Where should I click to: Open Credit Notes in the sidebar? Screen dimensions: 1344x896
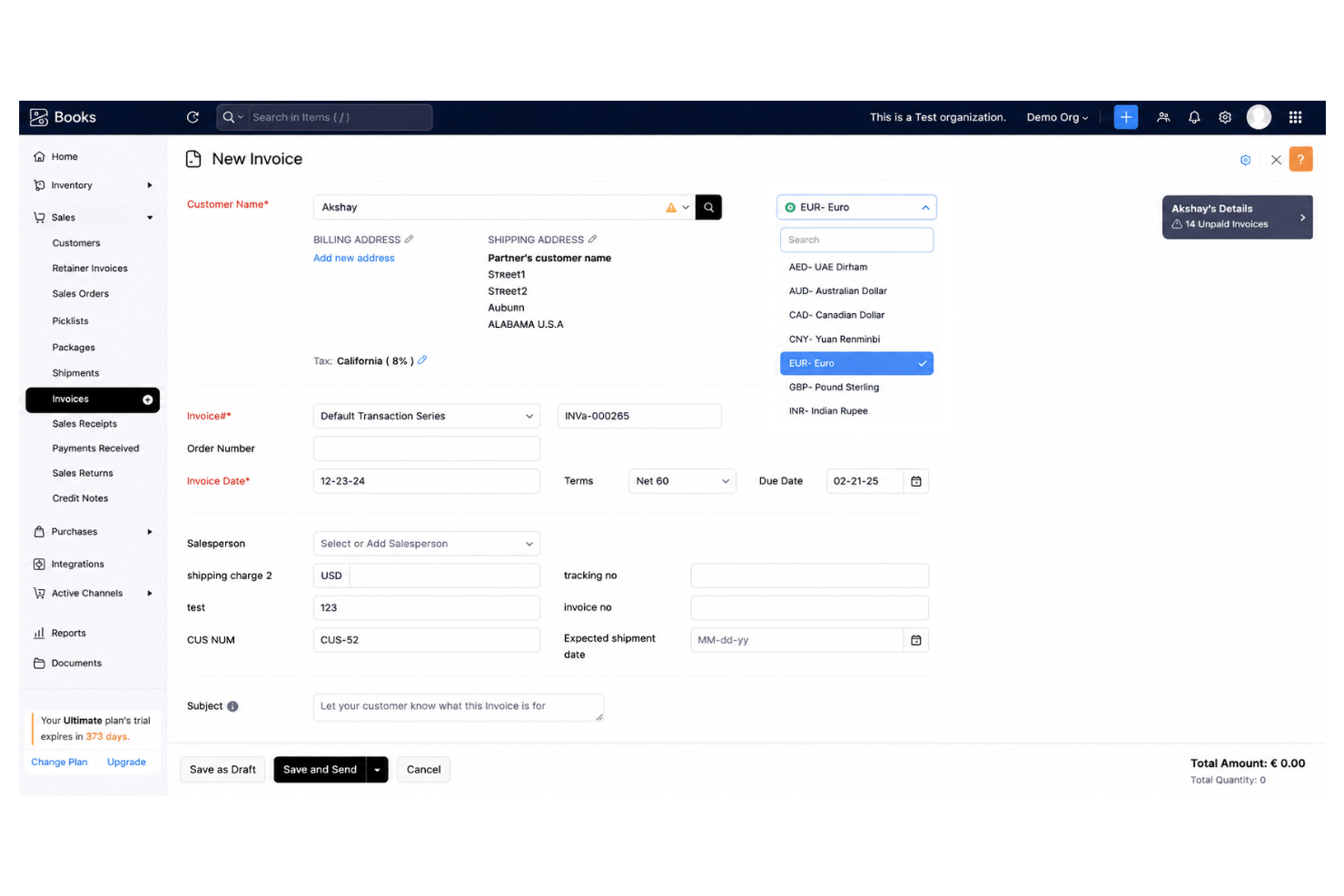(x=80, y=498)
